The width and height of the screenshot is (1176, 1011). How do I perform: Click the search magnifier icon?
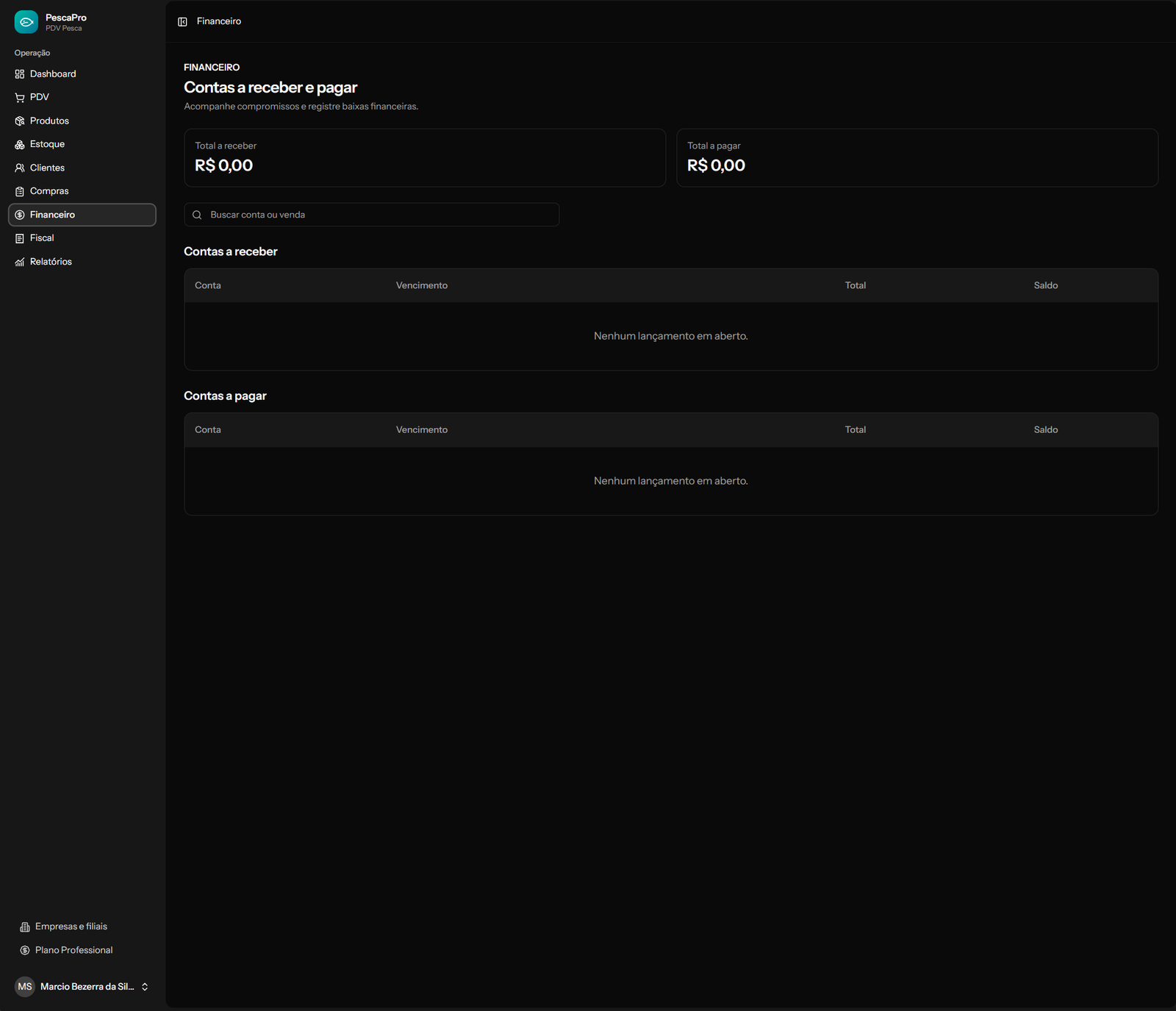(197, 215)
